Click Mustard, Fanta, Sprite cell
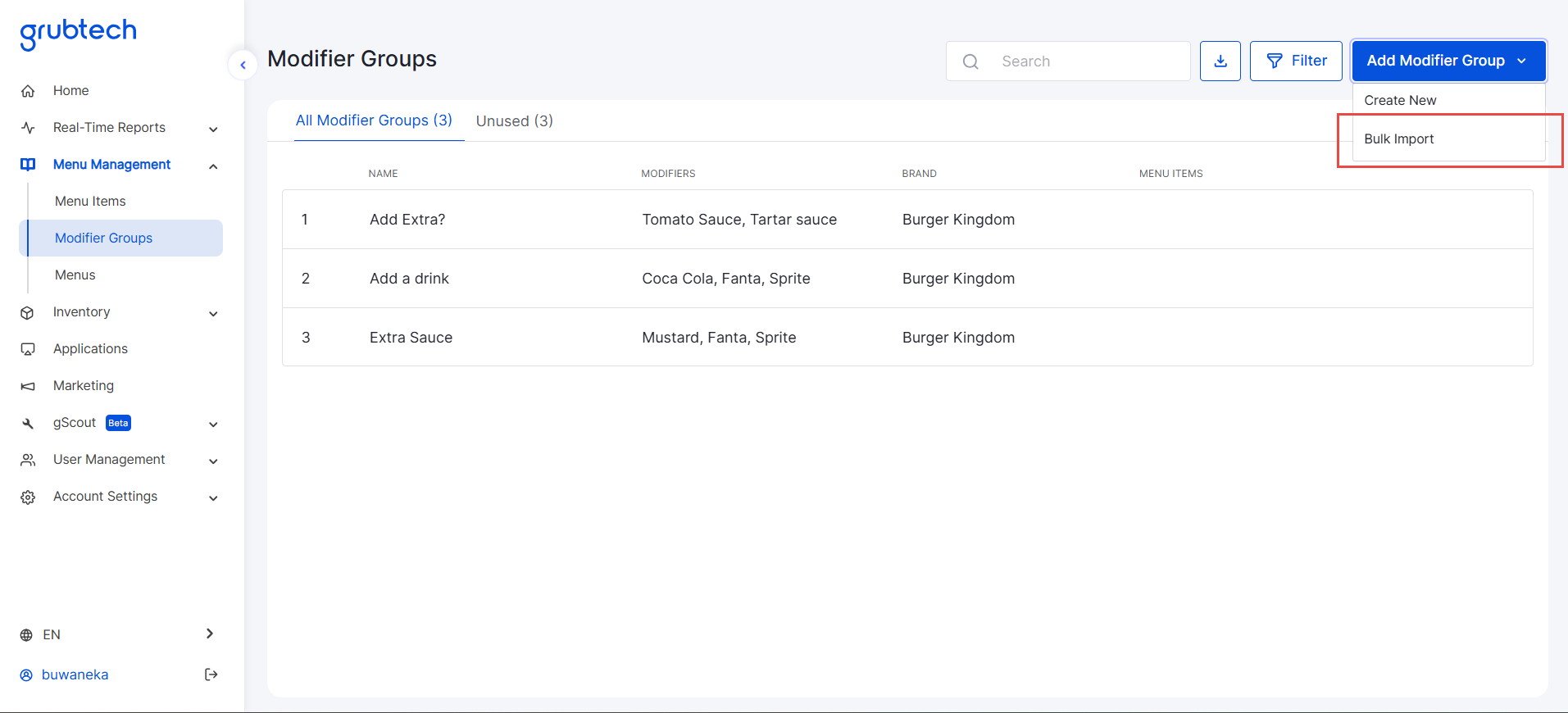 pos(719,338)
